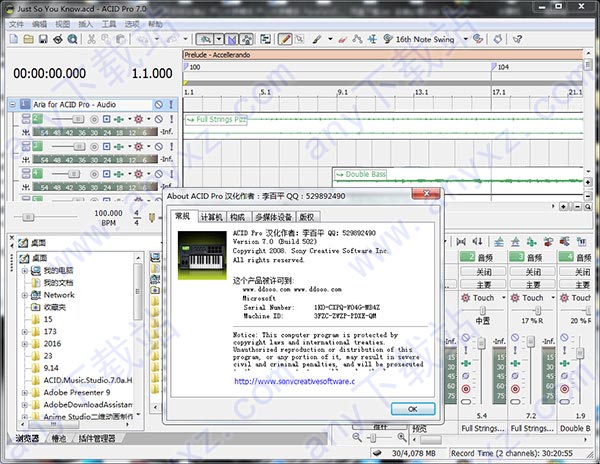Collapse the Aria for ACID Pro folder track
This screenshot has height=464, width=600.
[13, 104]
